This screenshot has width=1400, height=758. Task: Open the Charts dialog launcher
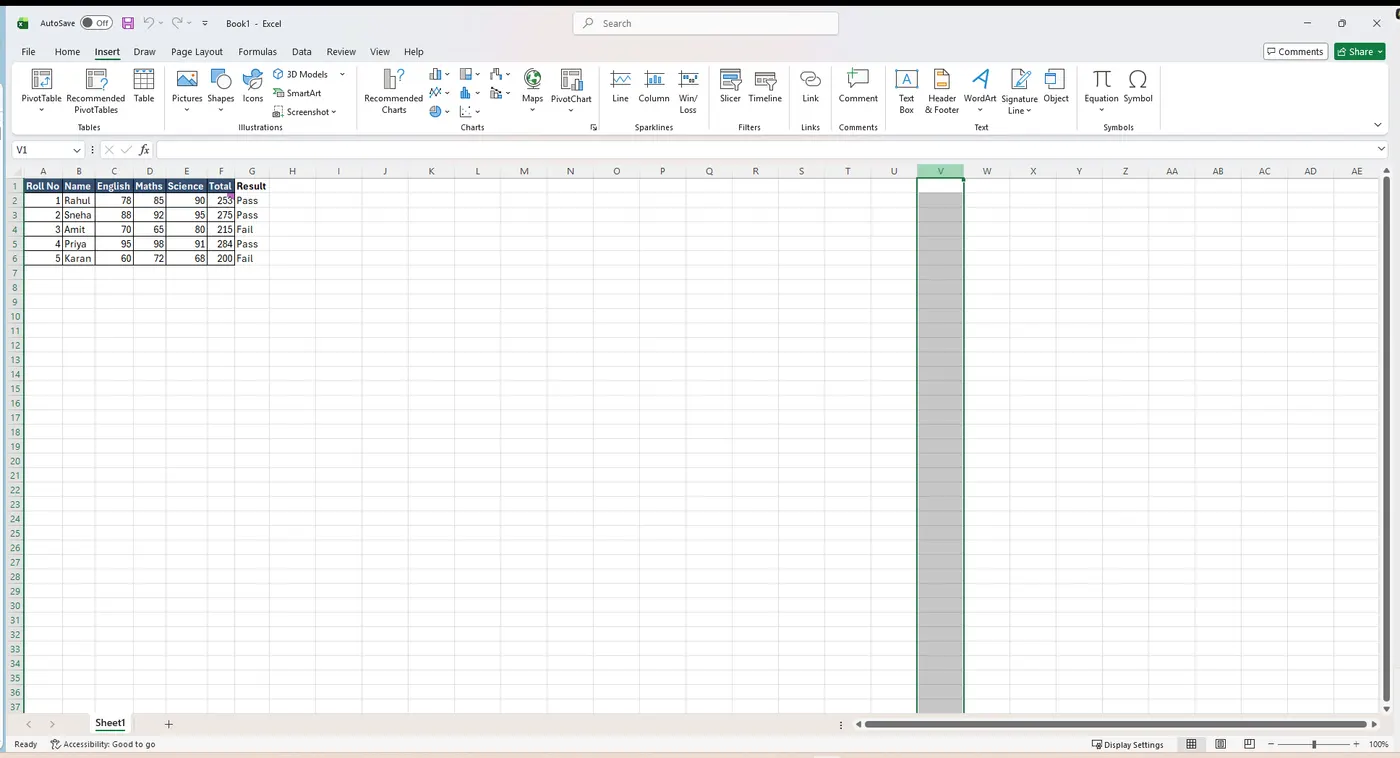coord(593,128)
